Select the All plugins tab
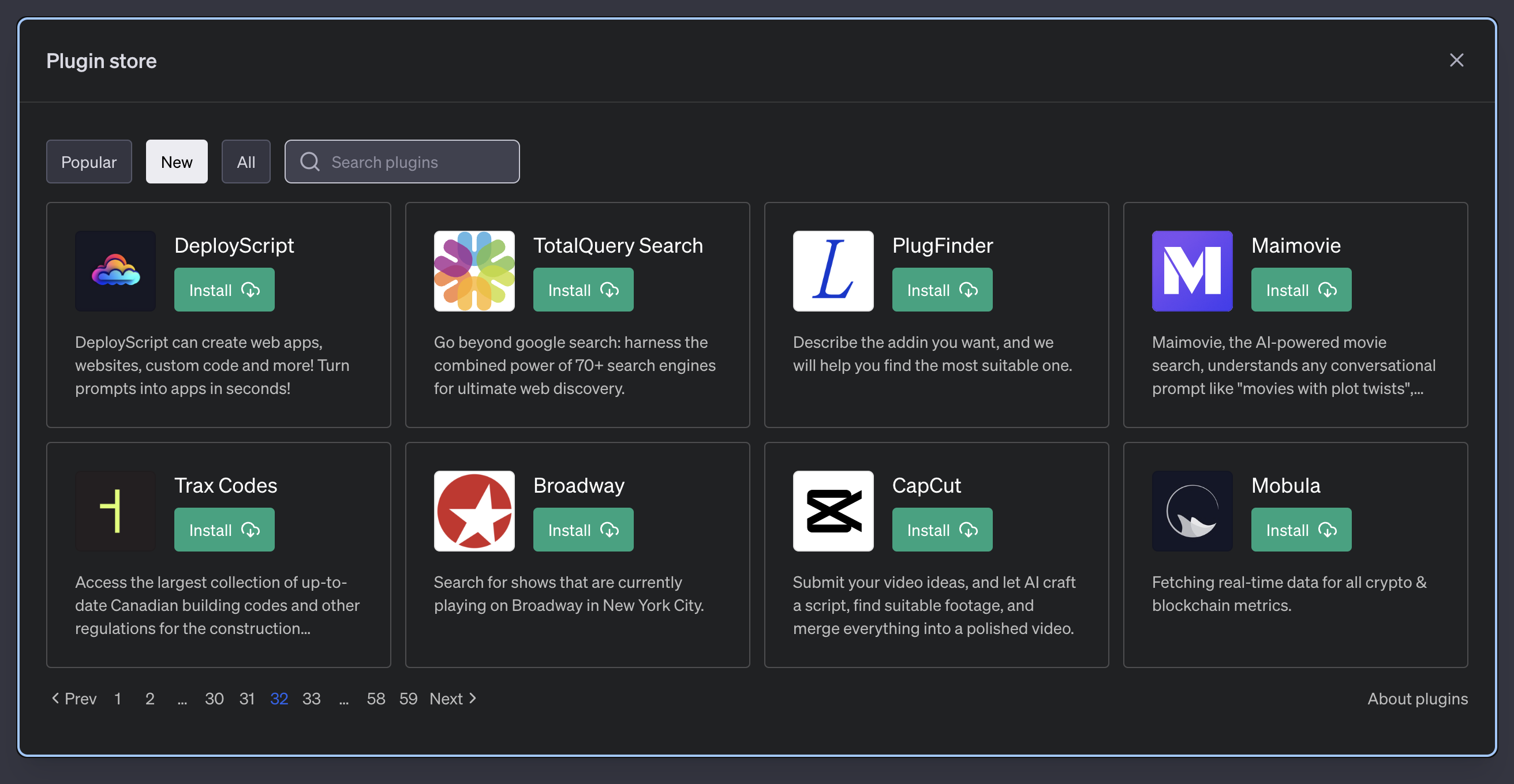Image resolution: width=1514 pixels, height=784 pixels. tap(246, 162)
